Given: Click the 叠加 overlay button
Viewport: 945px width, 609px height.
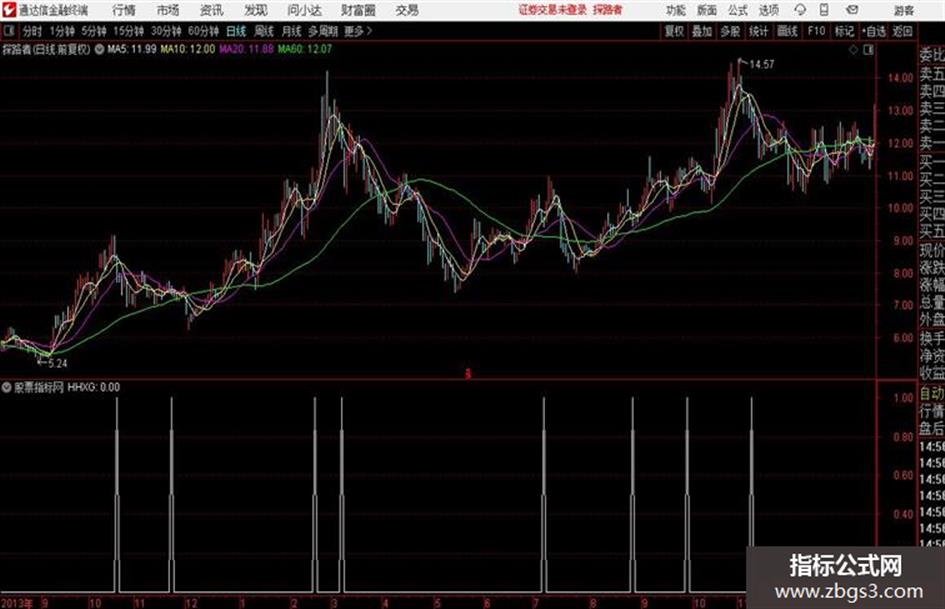Looking at the screenshot, I should (702, 31).
